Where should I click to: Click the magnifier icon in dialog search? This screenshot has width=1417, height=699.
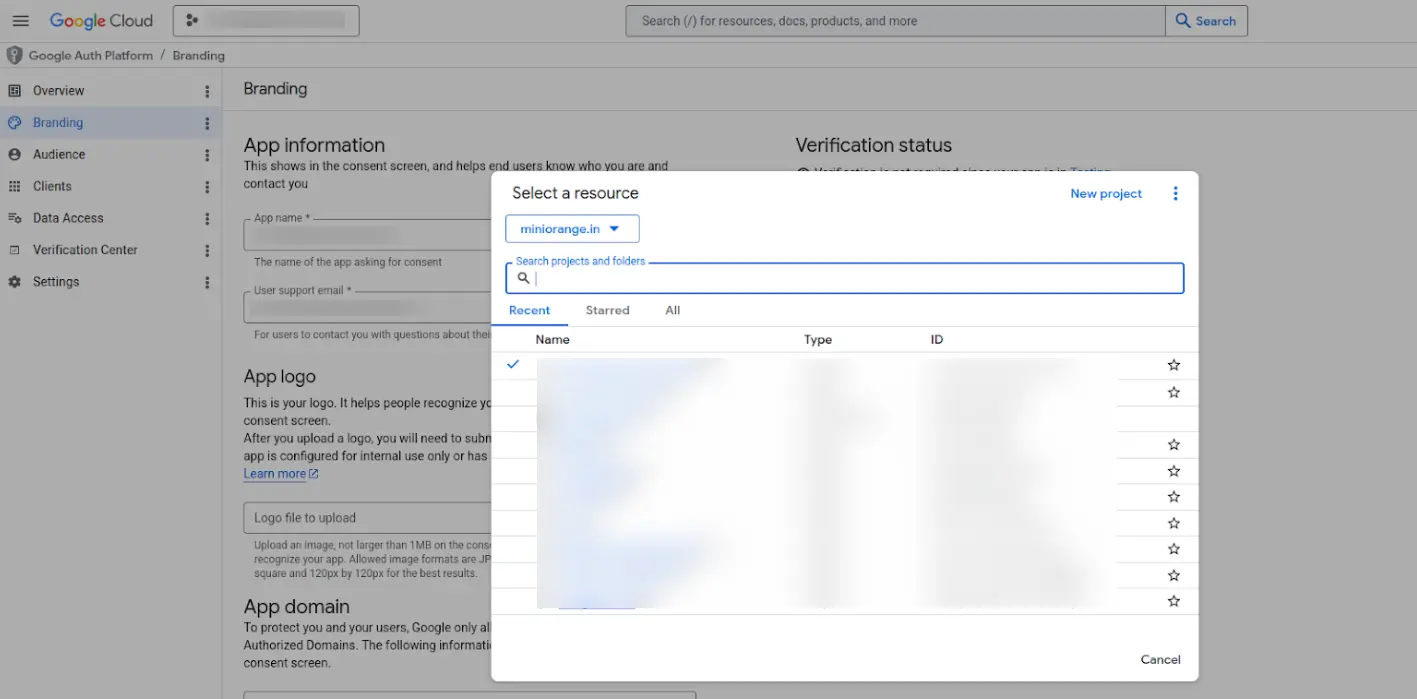pos(523,278)
